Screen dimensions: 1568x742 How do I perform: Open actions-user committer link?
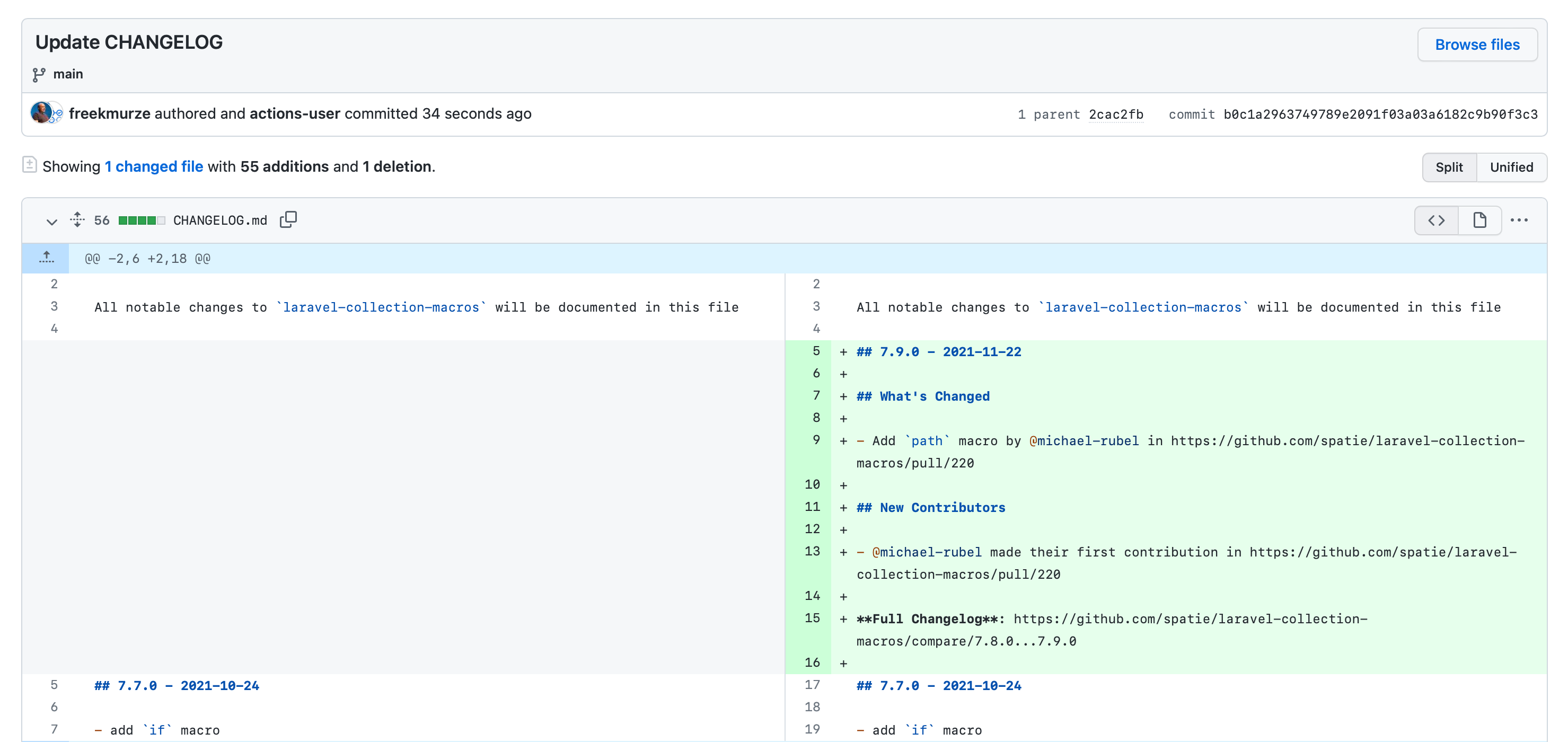pyautogui.click(x=295, y=114)
